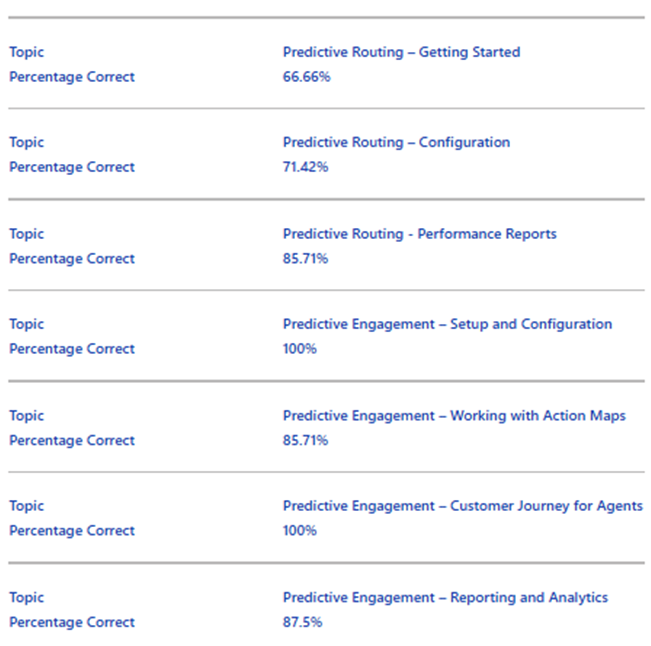The image size is (651, 646).
Task: Click the 87.5% score value
Action: click(x=303, y=622)
